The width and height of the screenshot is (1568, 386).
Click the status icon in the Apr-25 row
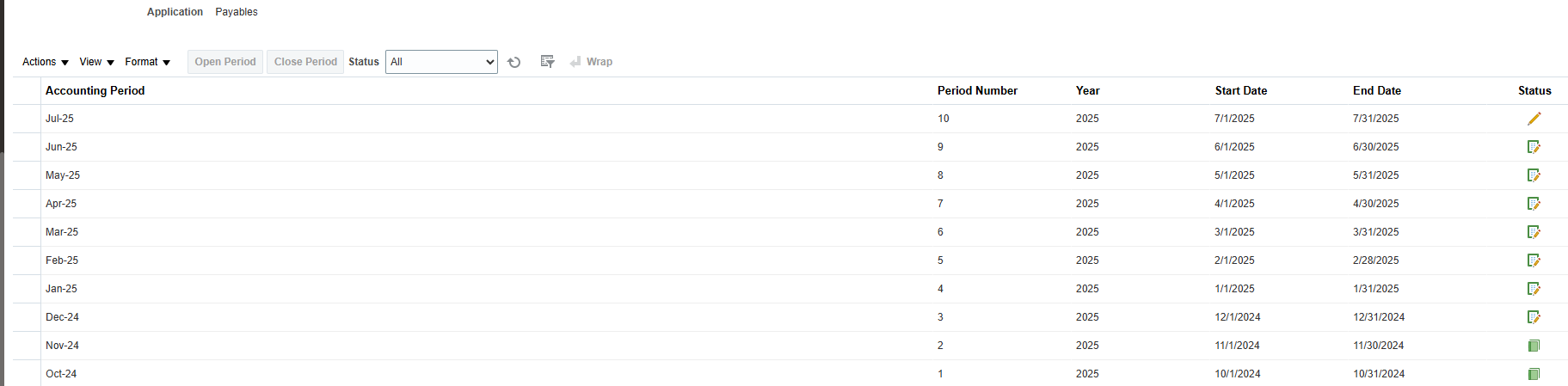pyautogui.click(x=1534, y=204)
